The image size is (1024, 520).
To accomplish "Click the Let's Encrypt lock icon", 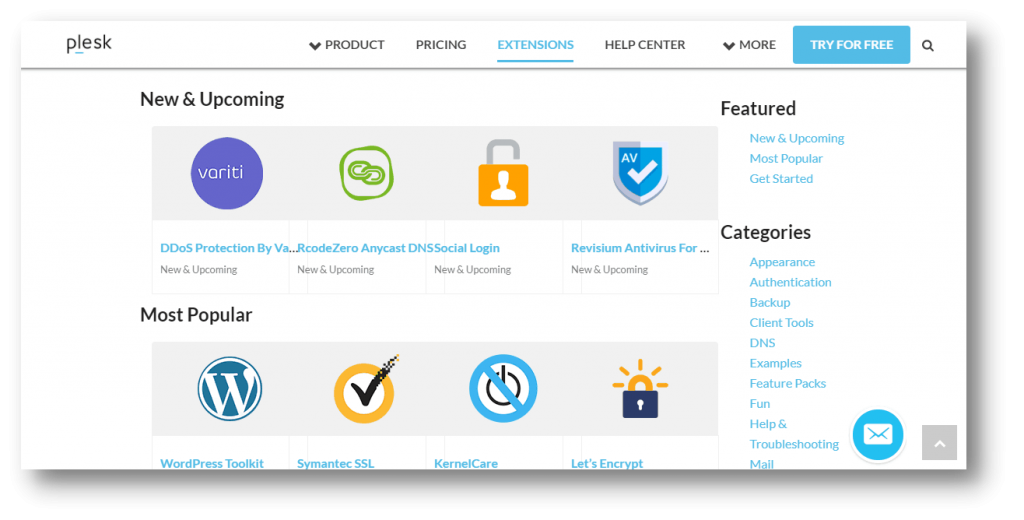I will click(x=640, y=388).
